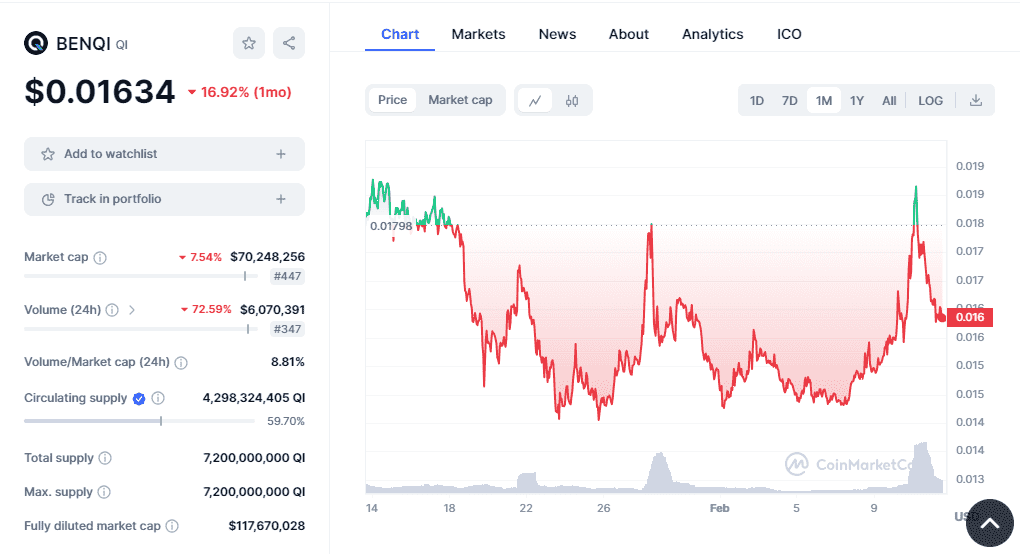Click Add to watchlist button
This screenshot has width=1020, height=554.
point(165,154)
